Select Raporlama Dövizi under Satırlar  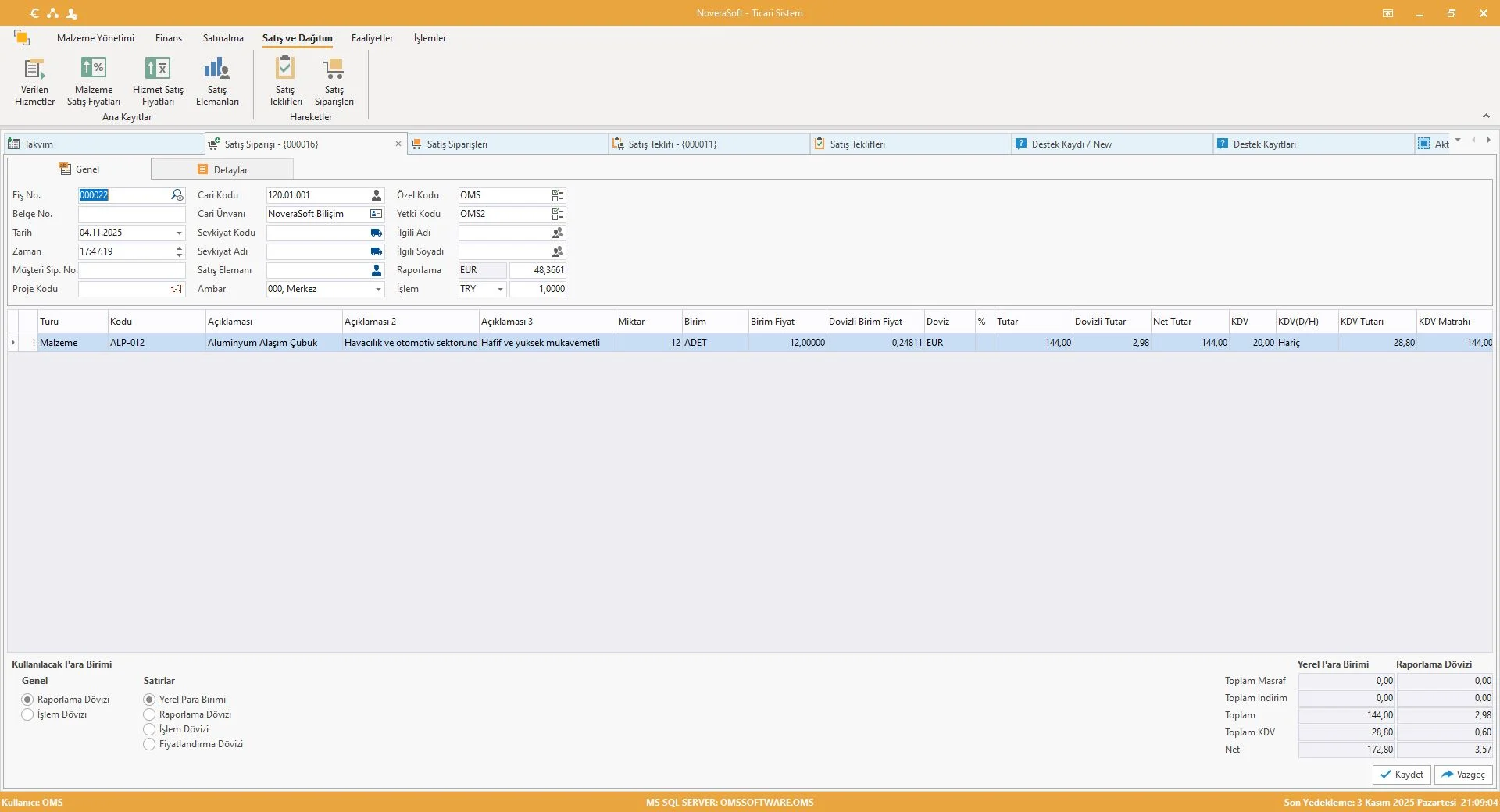pyautogui.click(x=149, y=714)
